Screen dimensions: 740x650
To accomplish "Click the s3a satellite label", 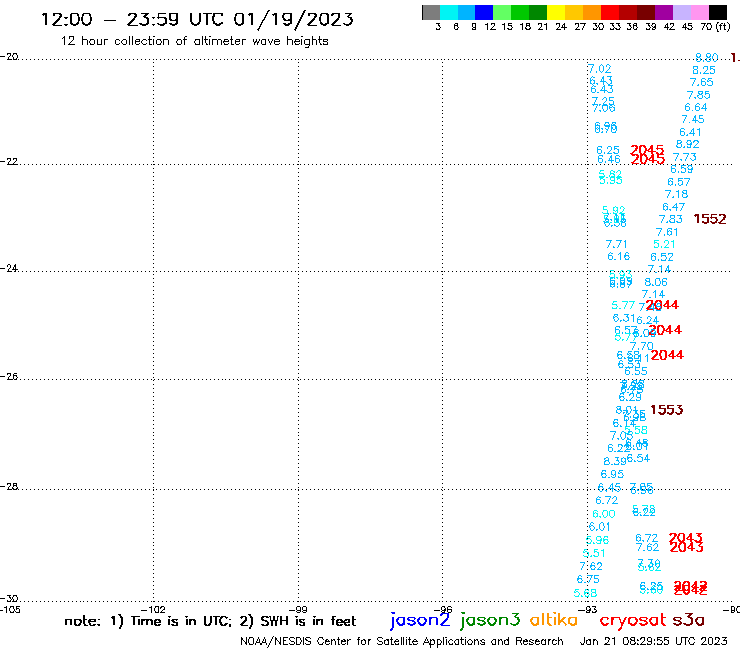I will click(688, 619).
